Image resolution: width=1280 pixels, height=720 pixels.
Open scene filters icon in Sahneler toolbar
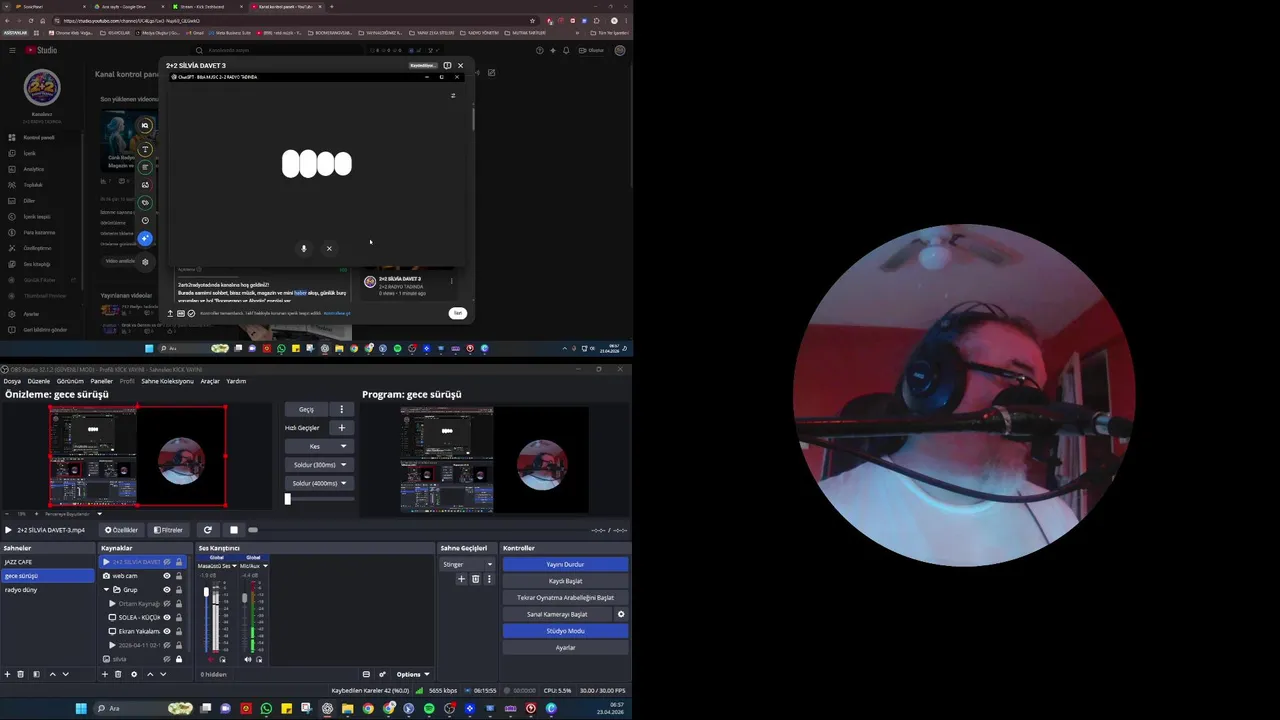click(36, 674)
